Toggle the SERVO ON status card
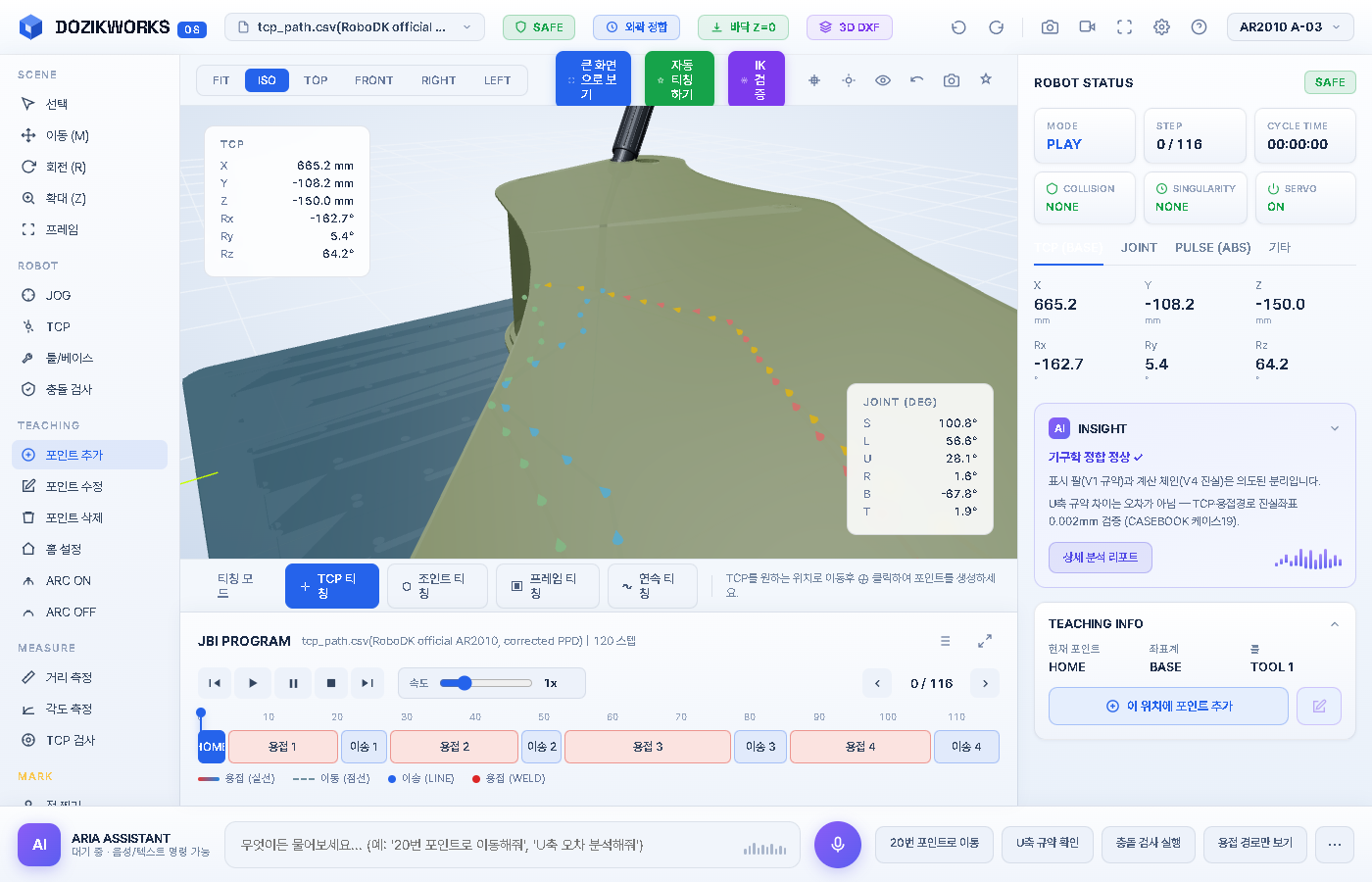1372x882 pixels. point(1304,198)
